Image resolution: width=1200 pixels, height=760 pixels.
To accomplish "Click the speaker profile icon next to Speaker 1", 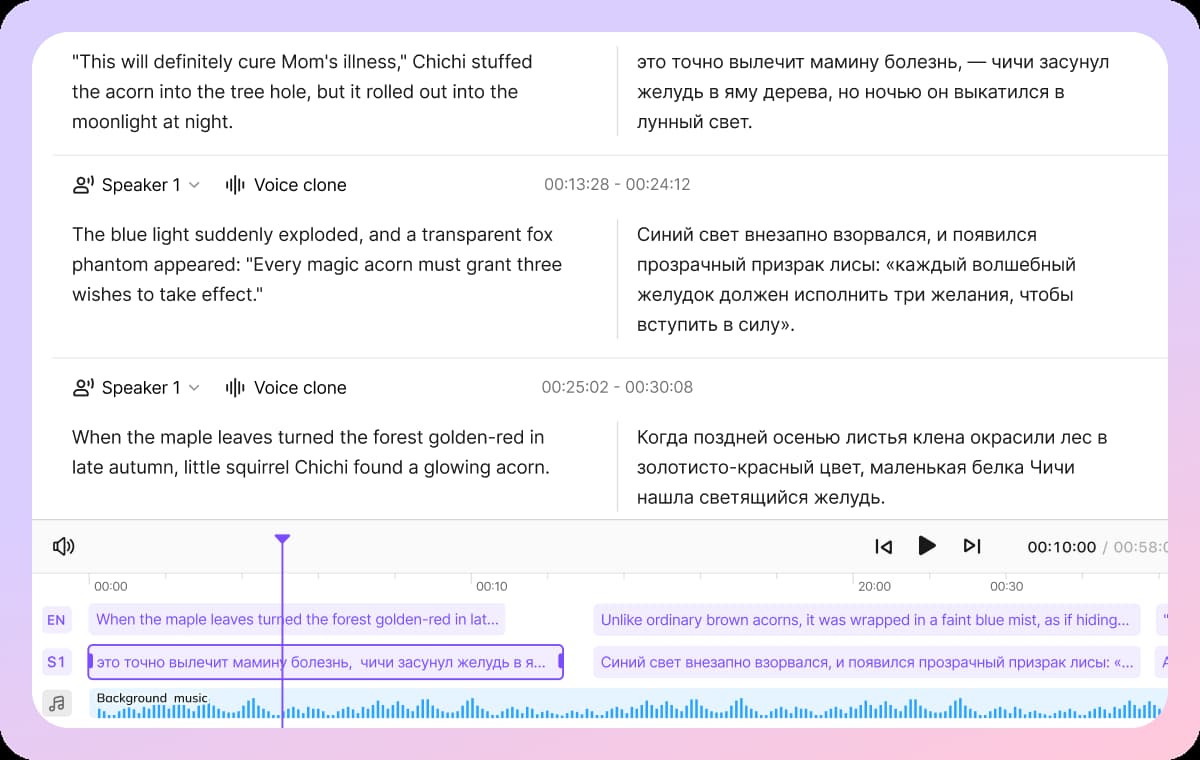I will [x=84, y=184].
